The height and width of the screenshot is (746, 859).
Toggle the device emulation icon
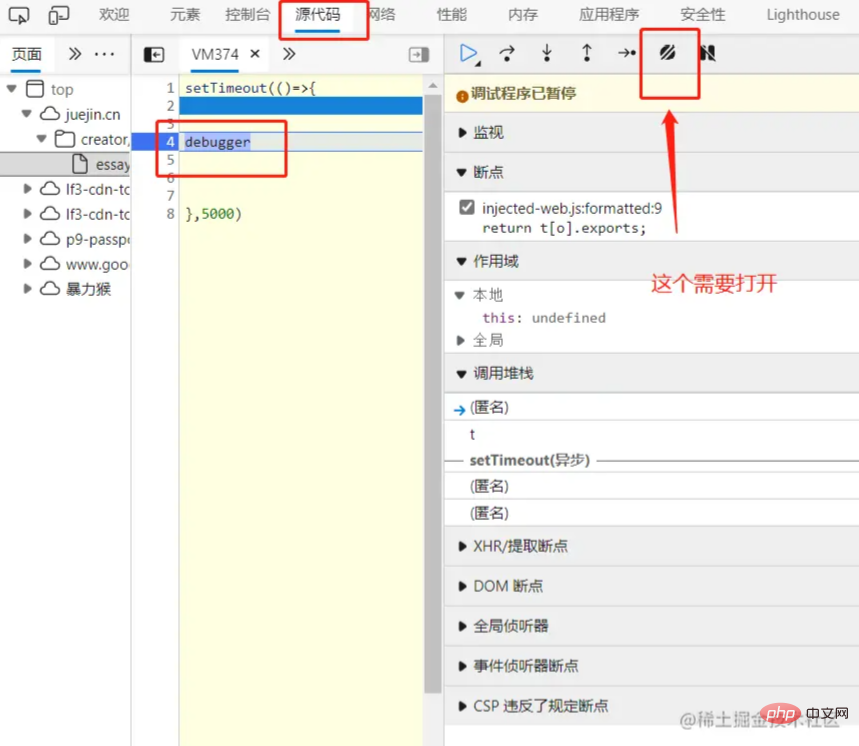point(59,15)
